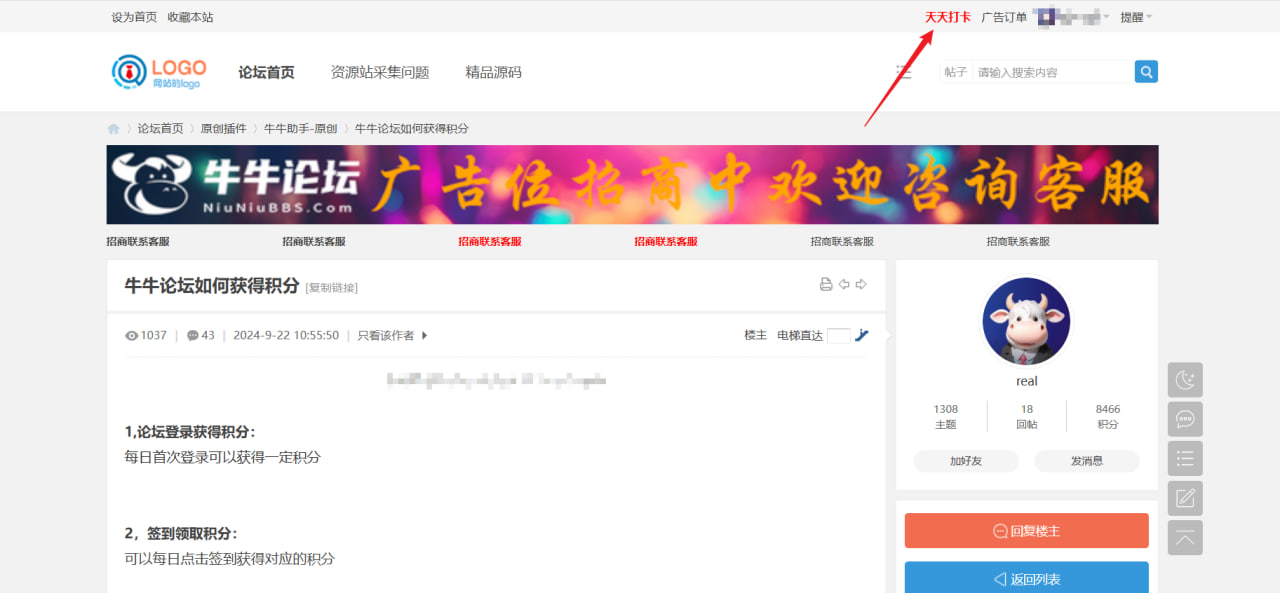This screenshot has width=1280, height=593.
Task: Click the search input field
Action: (x=1052, y=72)
